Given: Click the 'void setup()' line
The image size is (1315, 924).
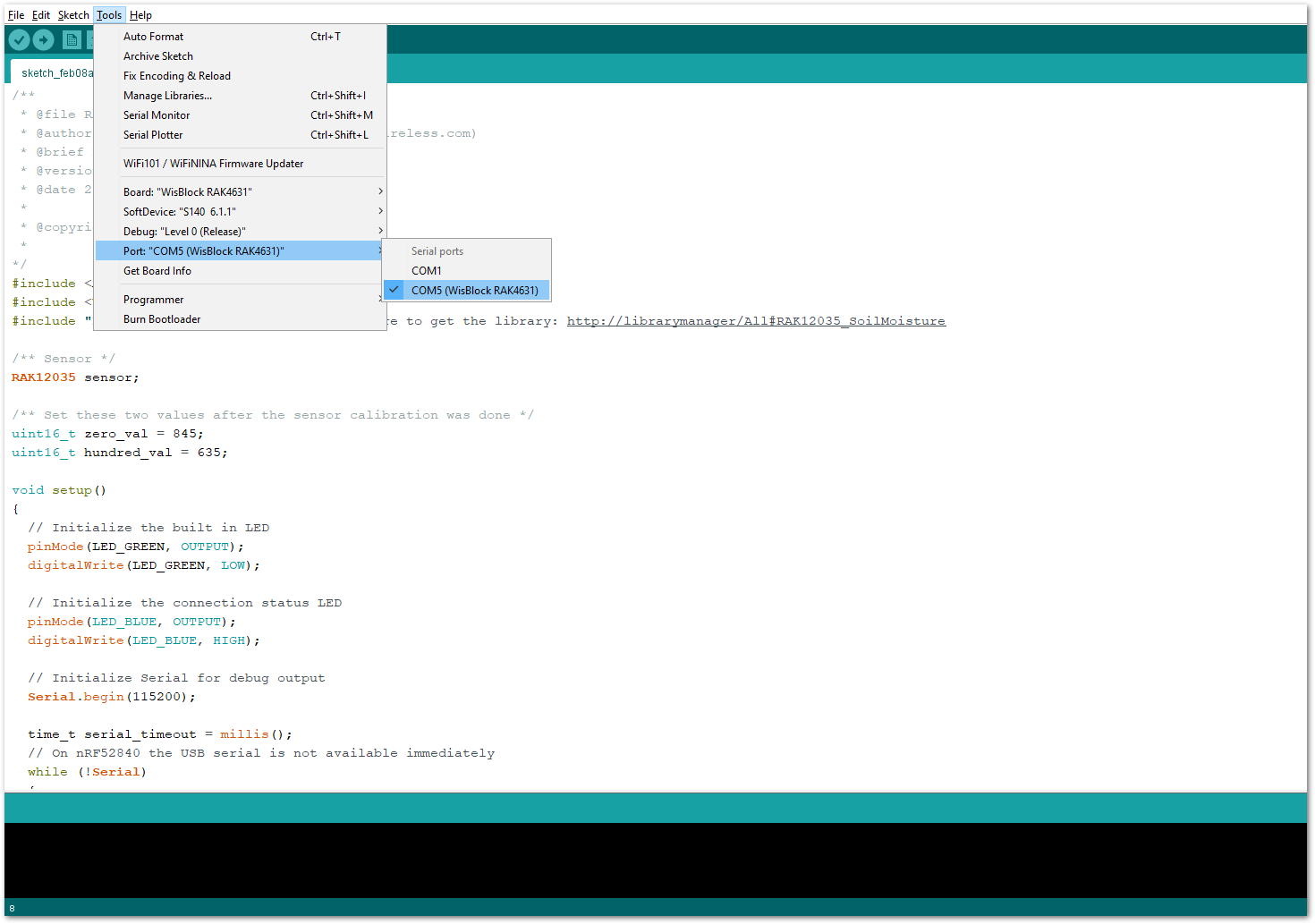Looking at the screenshot, I should pos(59,490).
